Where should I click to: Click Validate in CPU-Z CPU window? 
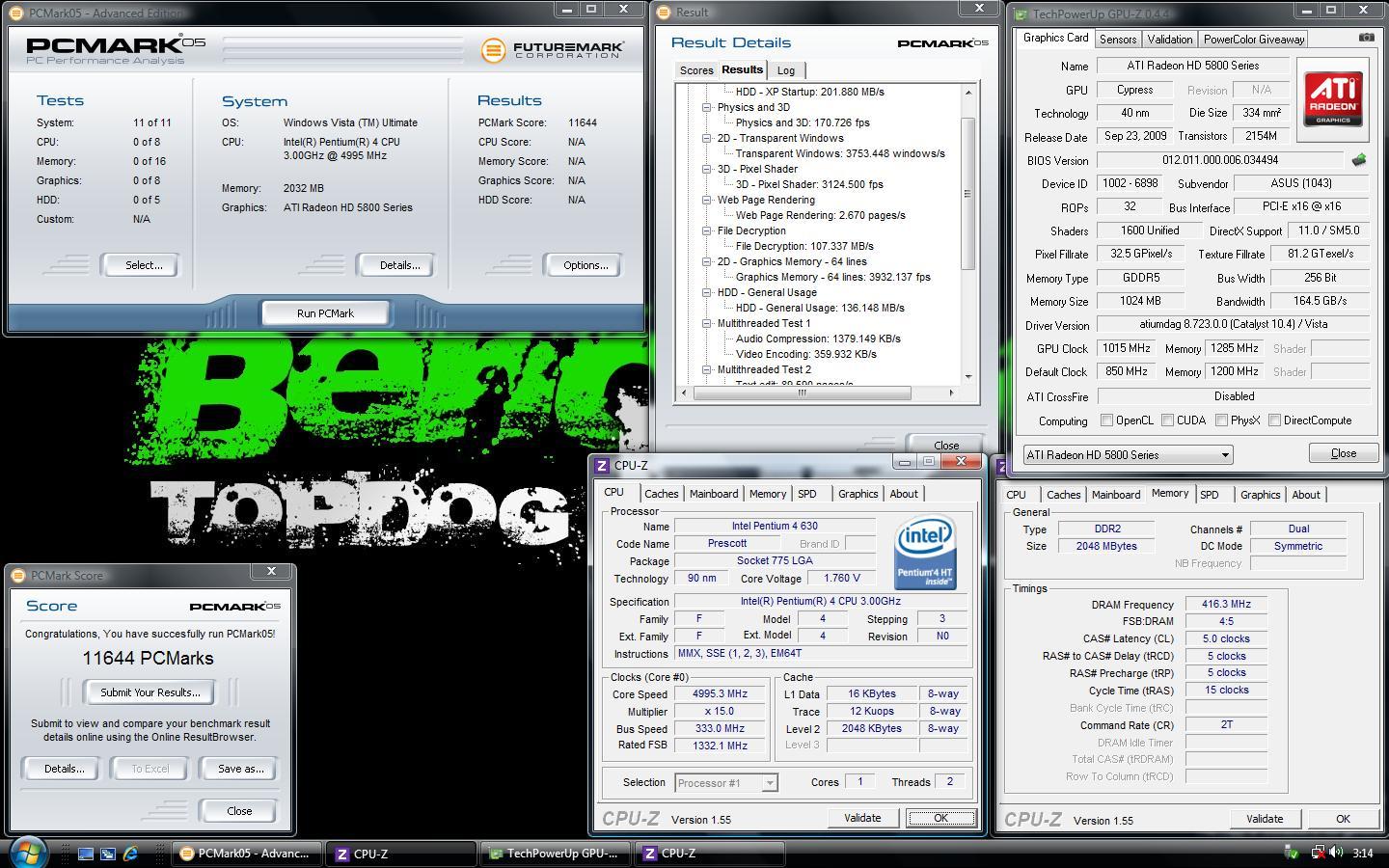[862, 818]
